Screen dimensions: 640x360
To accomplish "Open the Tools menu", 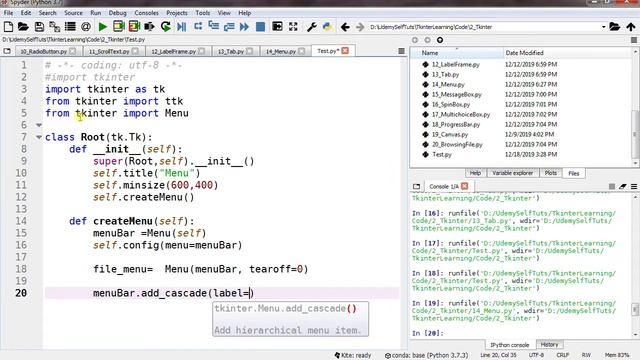I will [x=202, y=13].
